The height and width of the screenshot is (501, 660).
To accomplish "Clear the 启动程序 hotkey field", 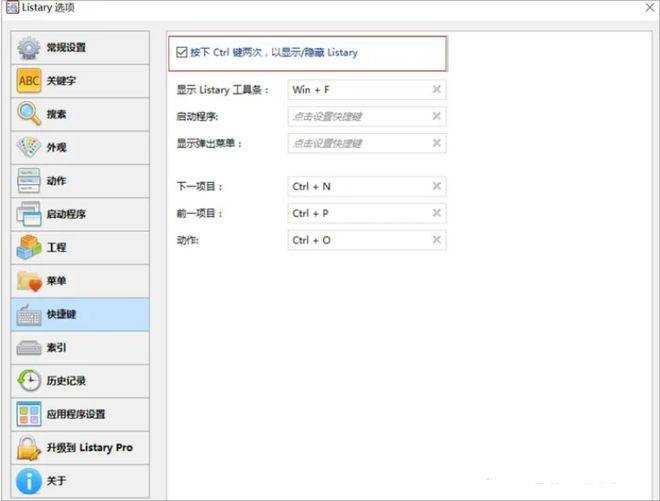I will (436, 116).
